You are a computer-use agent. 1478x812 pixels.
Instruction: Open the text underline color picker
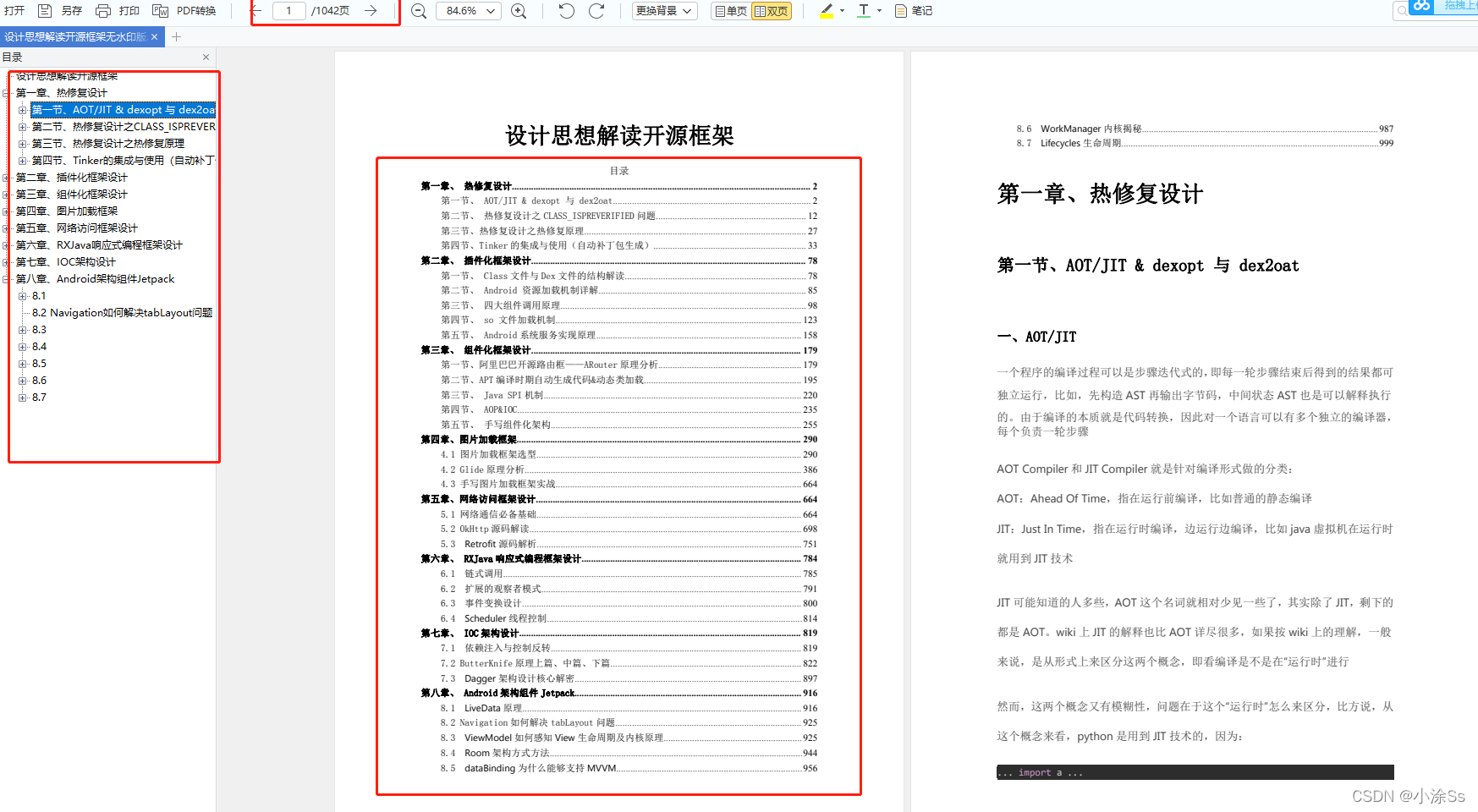pyautogui.click(x=877, y=11)
